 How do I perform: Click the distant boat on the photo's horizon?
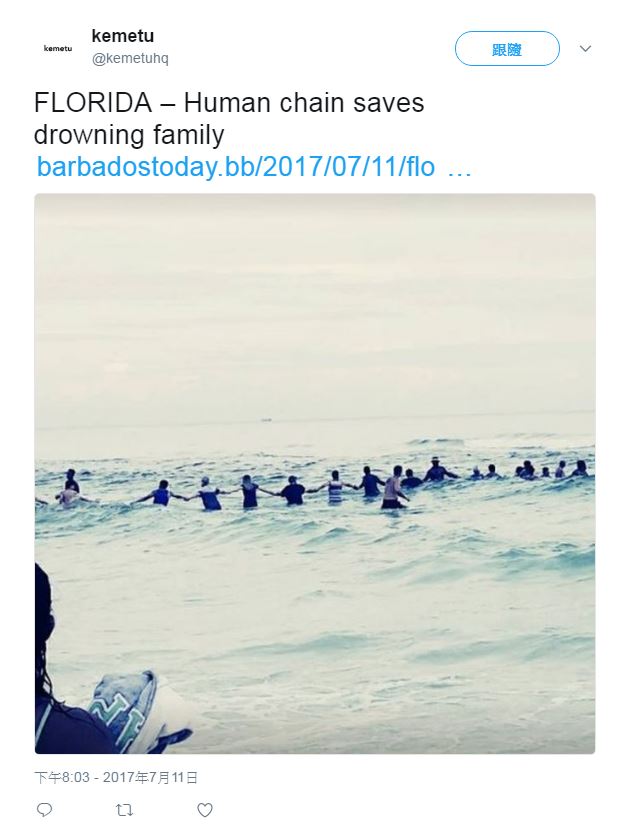266,420
